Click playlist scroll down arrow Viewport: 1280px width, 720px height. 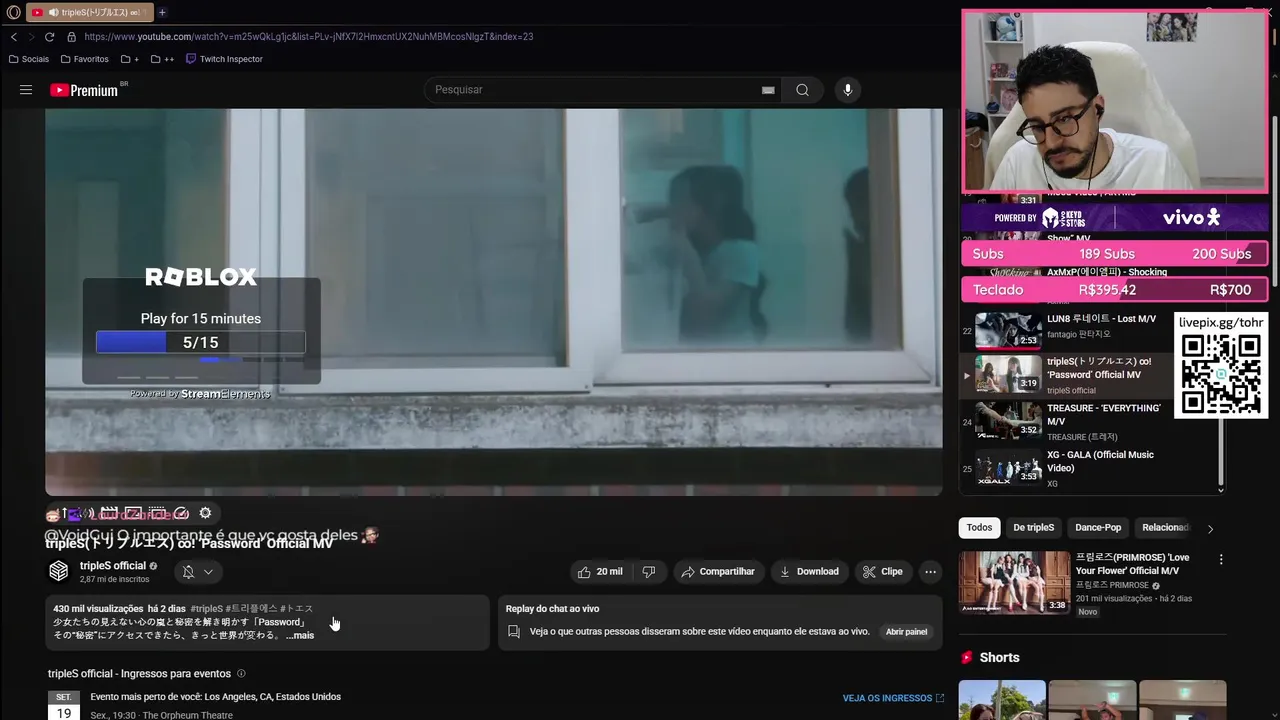(1220, 490)
